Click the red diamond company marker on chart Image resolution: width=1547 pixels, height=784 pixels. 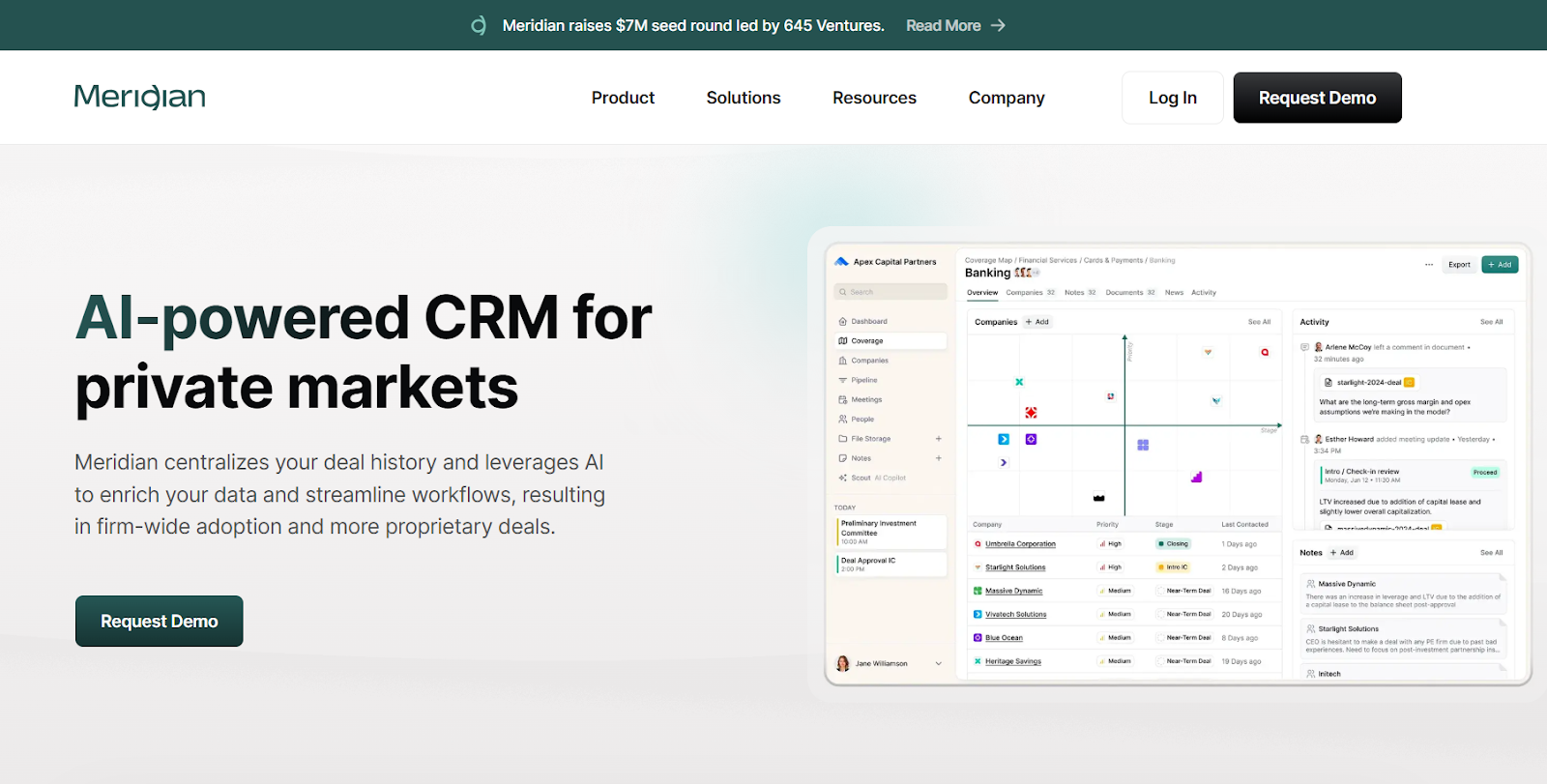point(1031,413)
